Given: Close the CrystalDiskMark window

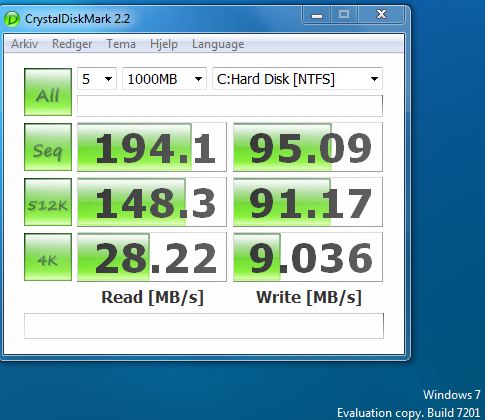Looking at the screenshot, I should pyautogui.click(x=381, y=15).
